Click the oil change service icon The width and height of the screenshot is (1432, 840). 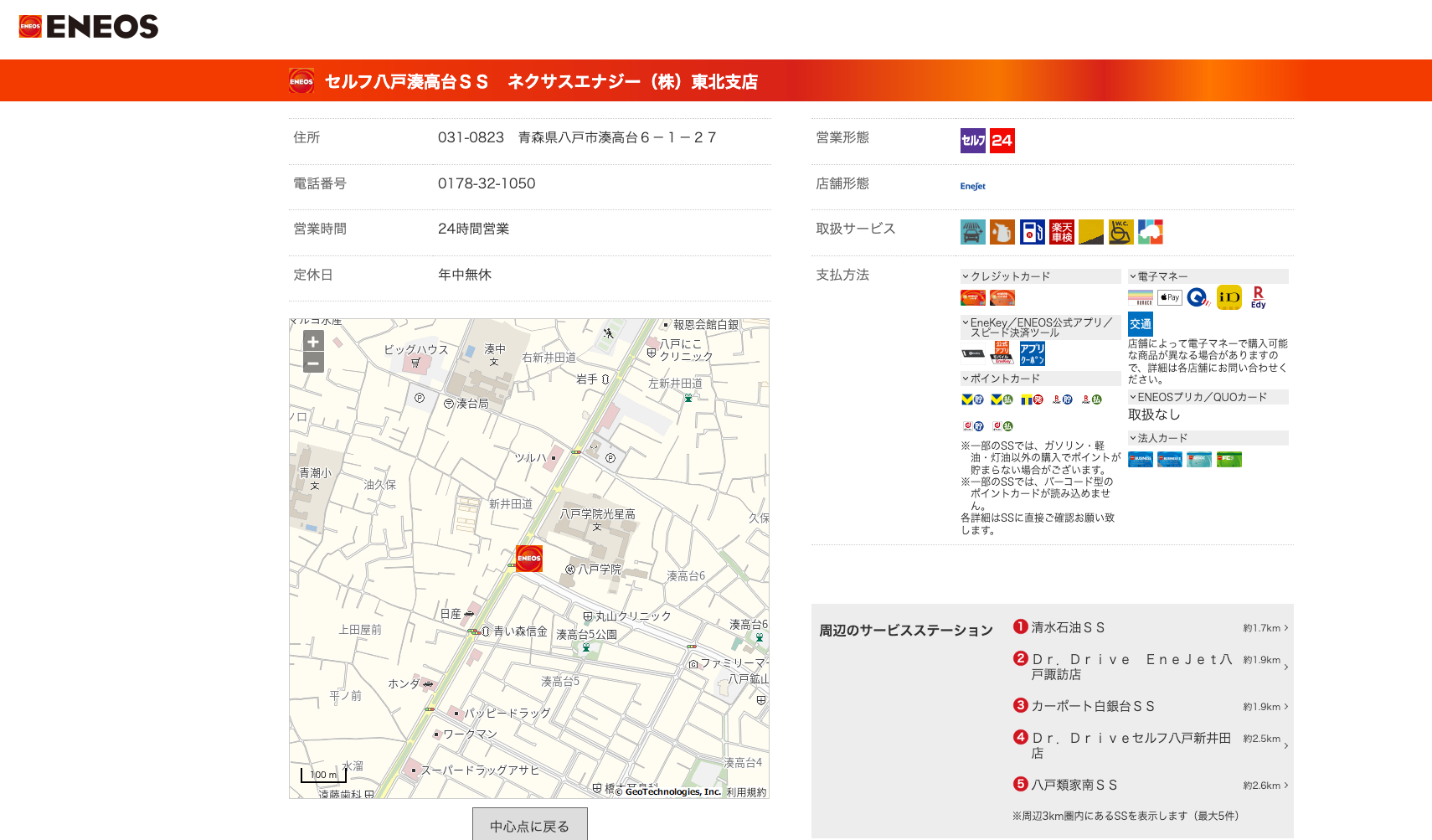(1002, 232)
